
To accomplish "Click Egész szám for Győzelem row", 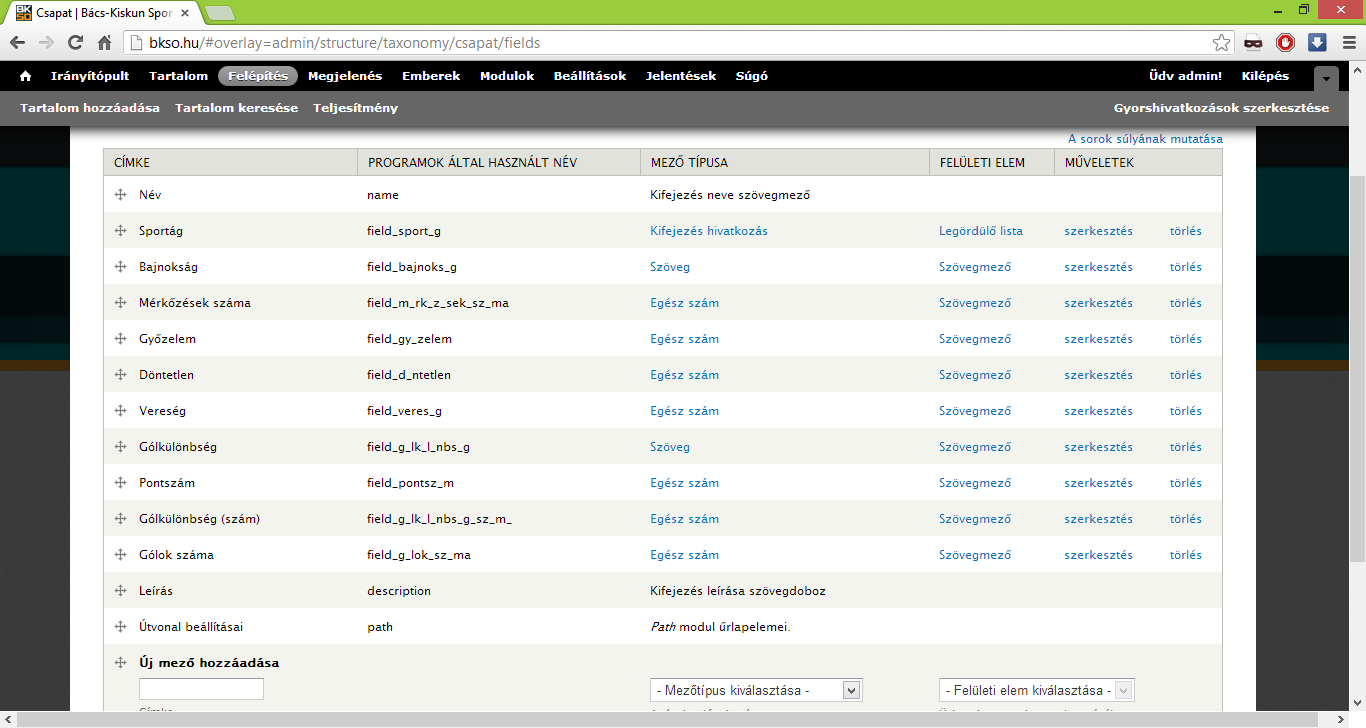I will 685,339.
